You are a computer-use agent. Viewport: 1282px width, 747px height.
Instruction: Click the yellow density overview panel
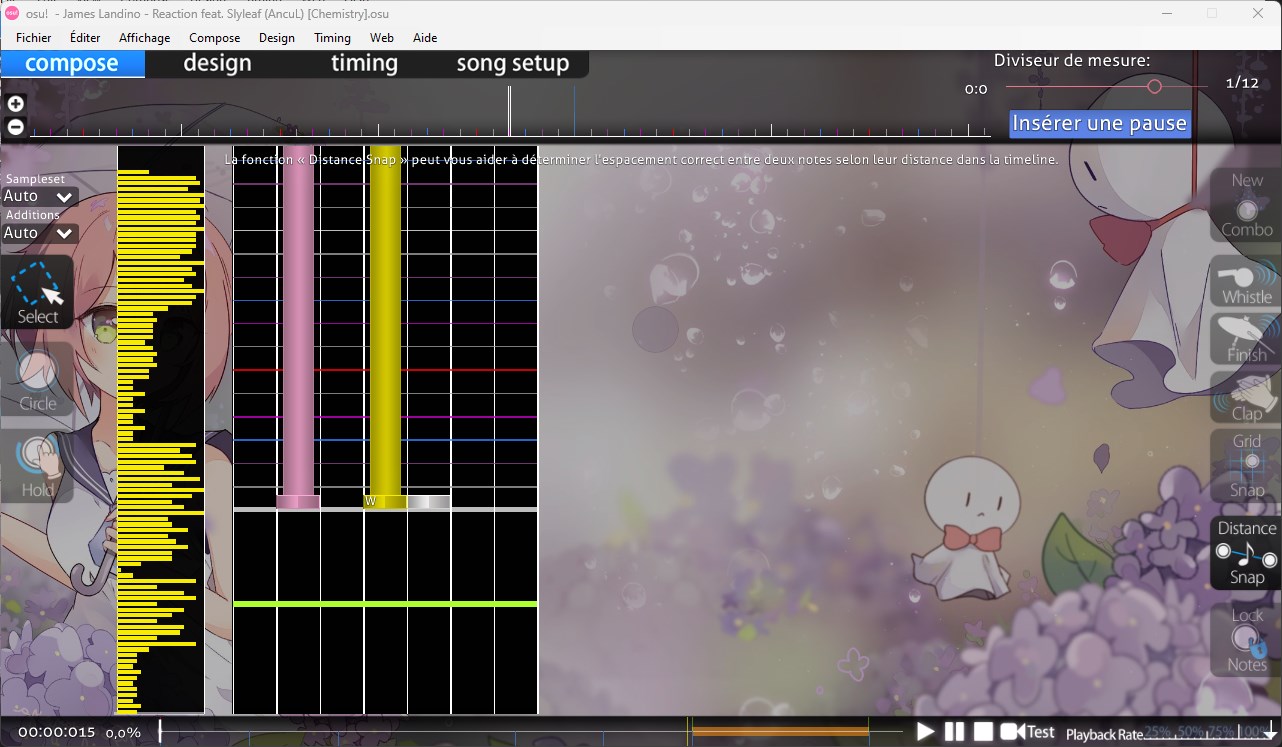[161, 430]
